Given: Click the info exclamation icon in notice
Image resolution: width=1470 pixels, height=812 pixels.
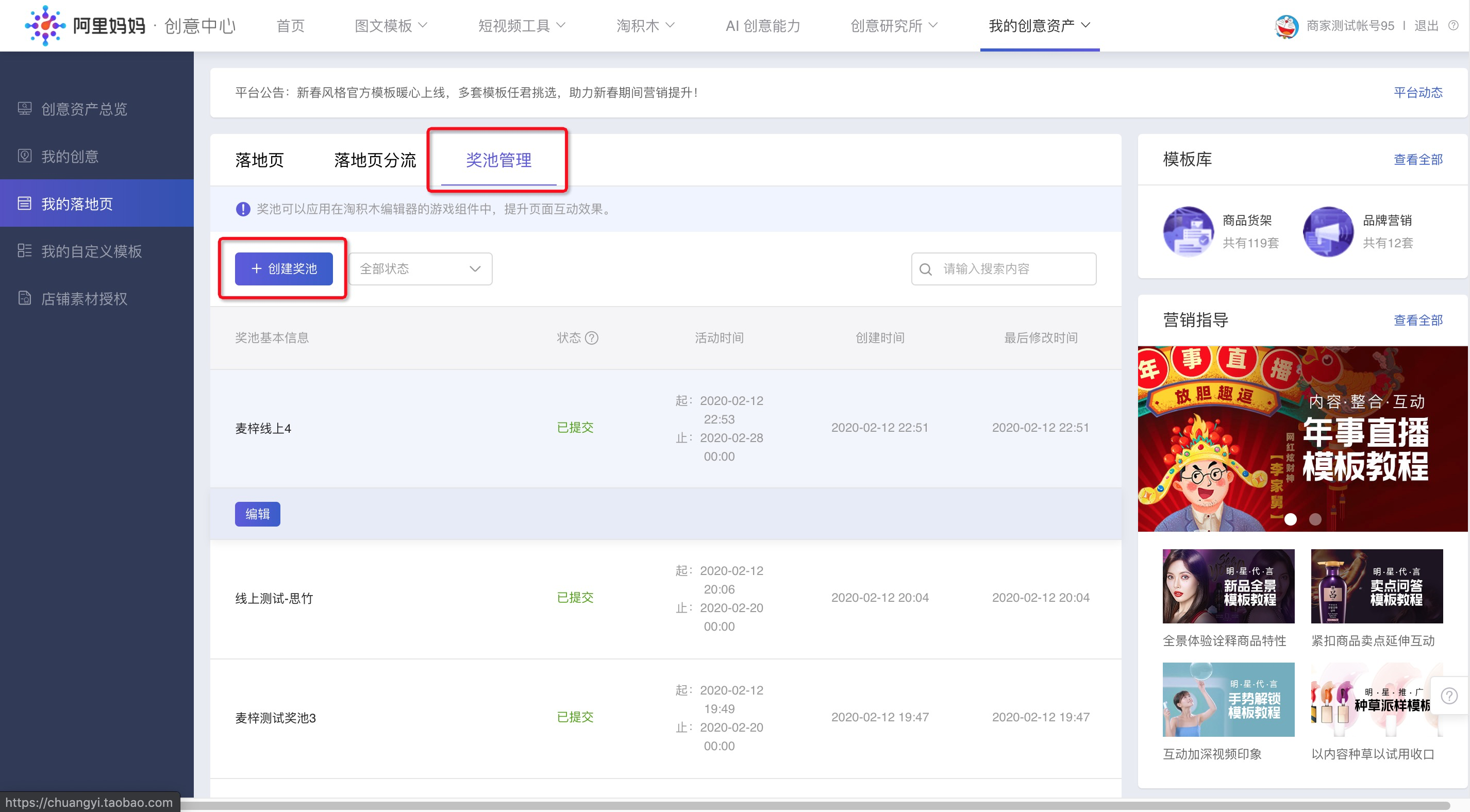Looking at the screenshot, I should 243,209.
